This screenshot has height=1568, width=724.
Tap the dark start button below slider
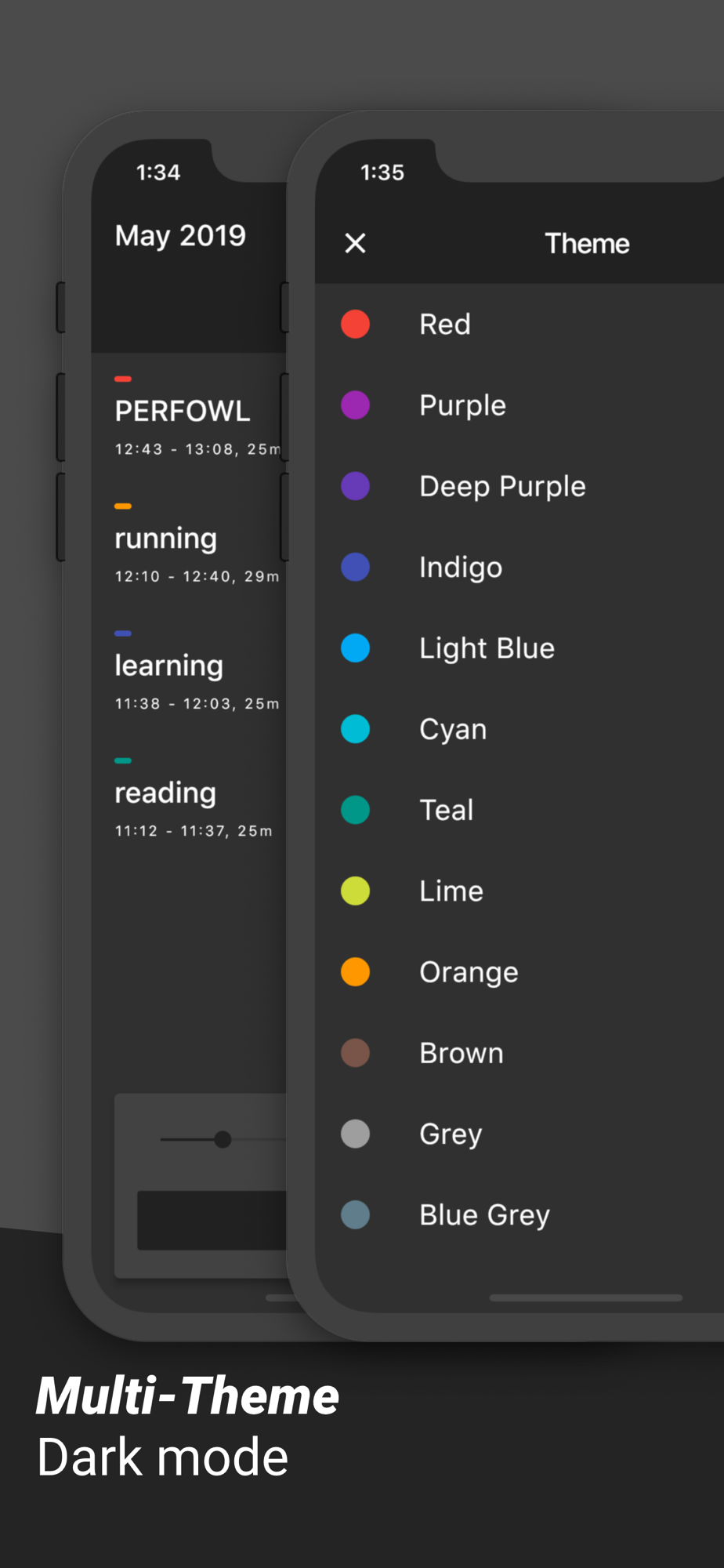[x=212, y=1220]
